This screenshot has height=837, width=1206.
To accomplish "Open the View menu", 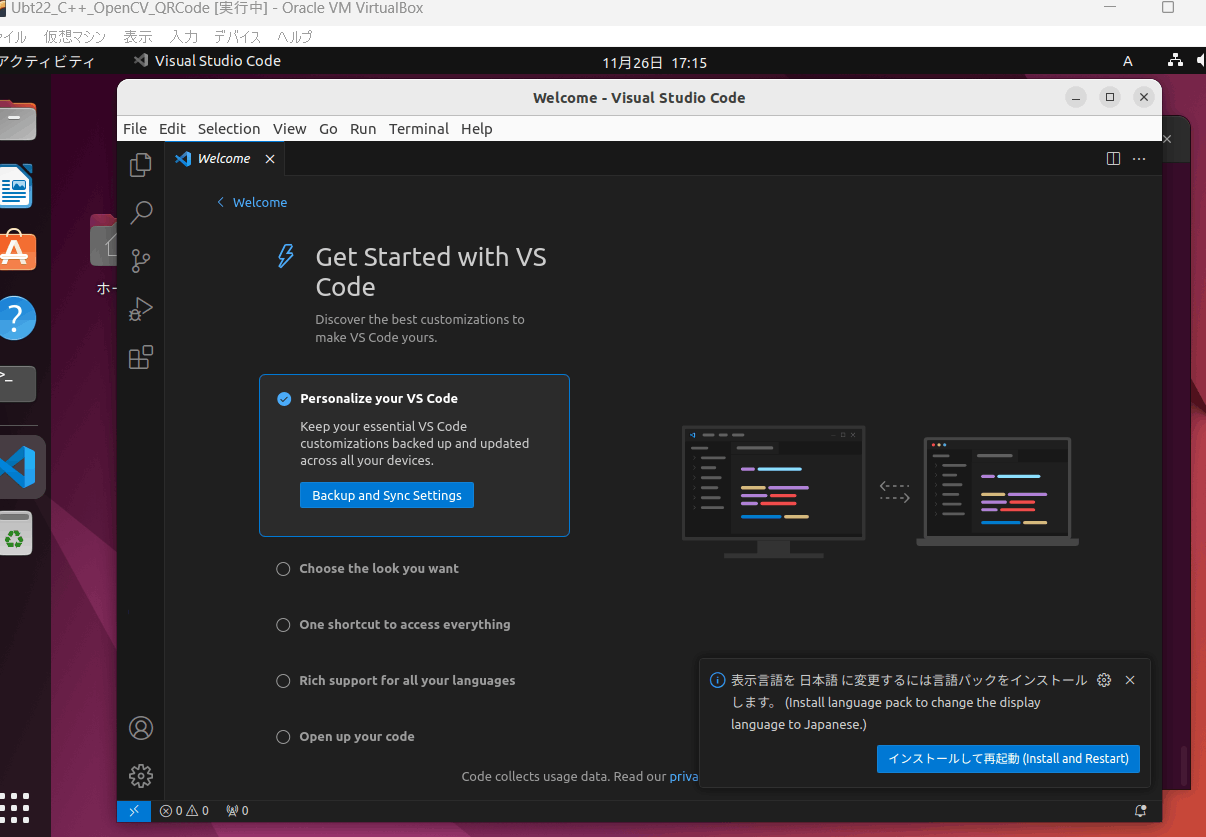I will click(x=290, y=129).
